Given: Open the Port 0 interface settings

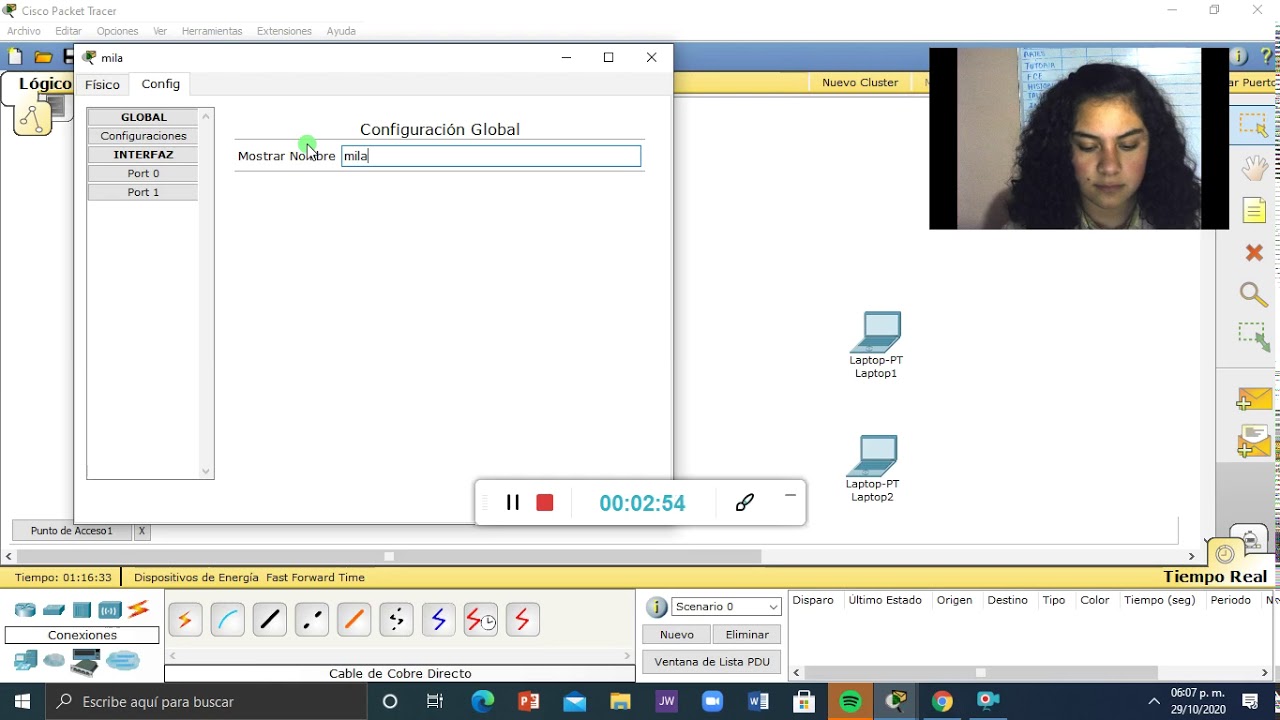Looking at the screenshot, I should (x=143, y=173).
